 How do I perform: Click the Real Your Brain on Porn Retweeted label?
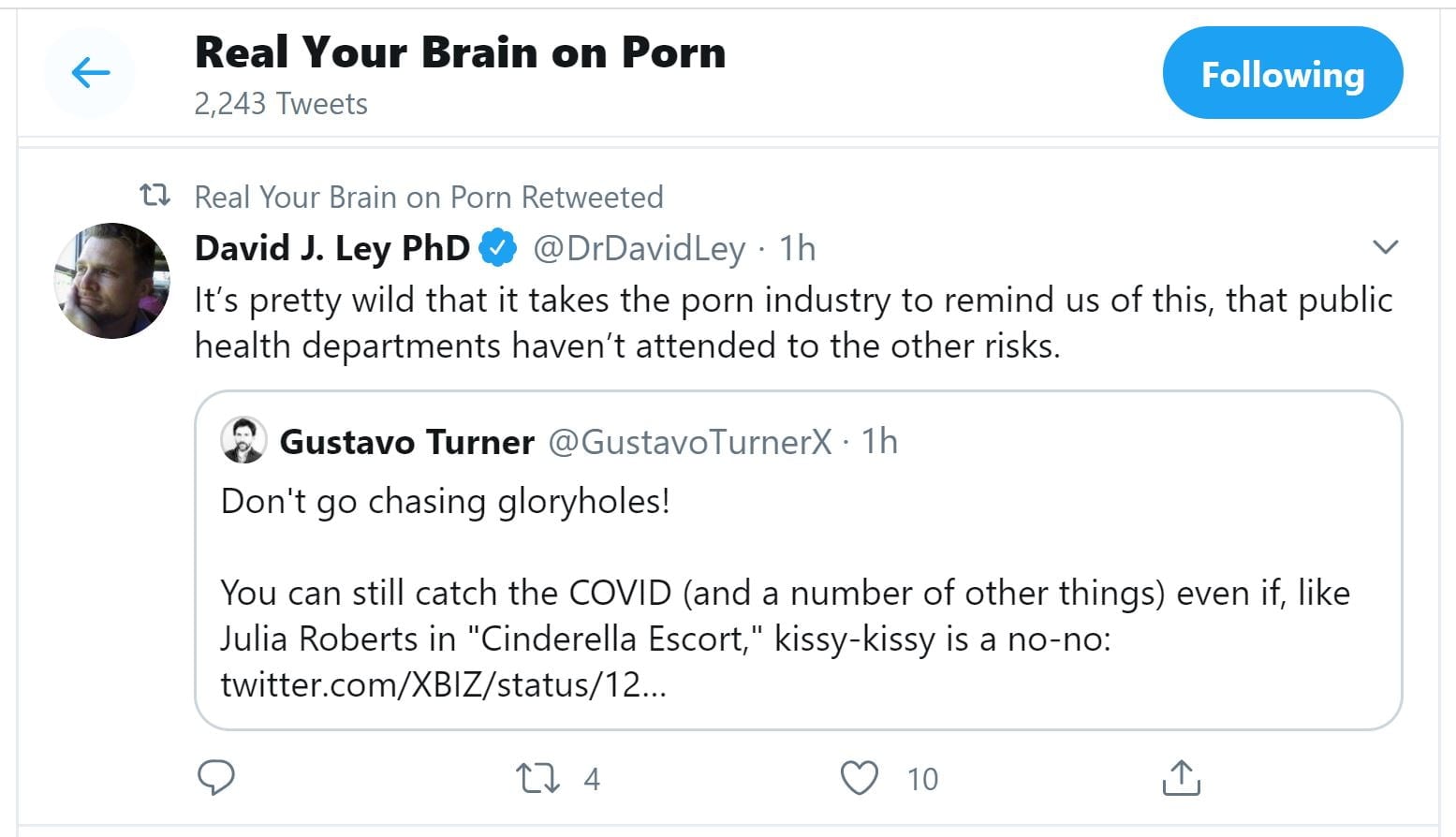tap(428, 197)
